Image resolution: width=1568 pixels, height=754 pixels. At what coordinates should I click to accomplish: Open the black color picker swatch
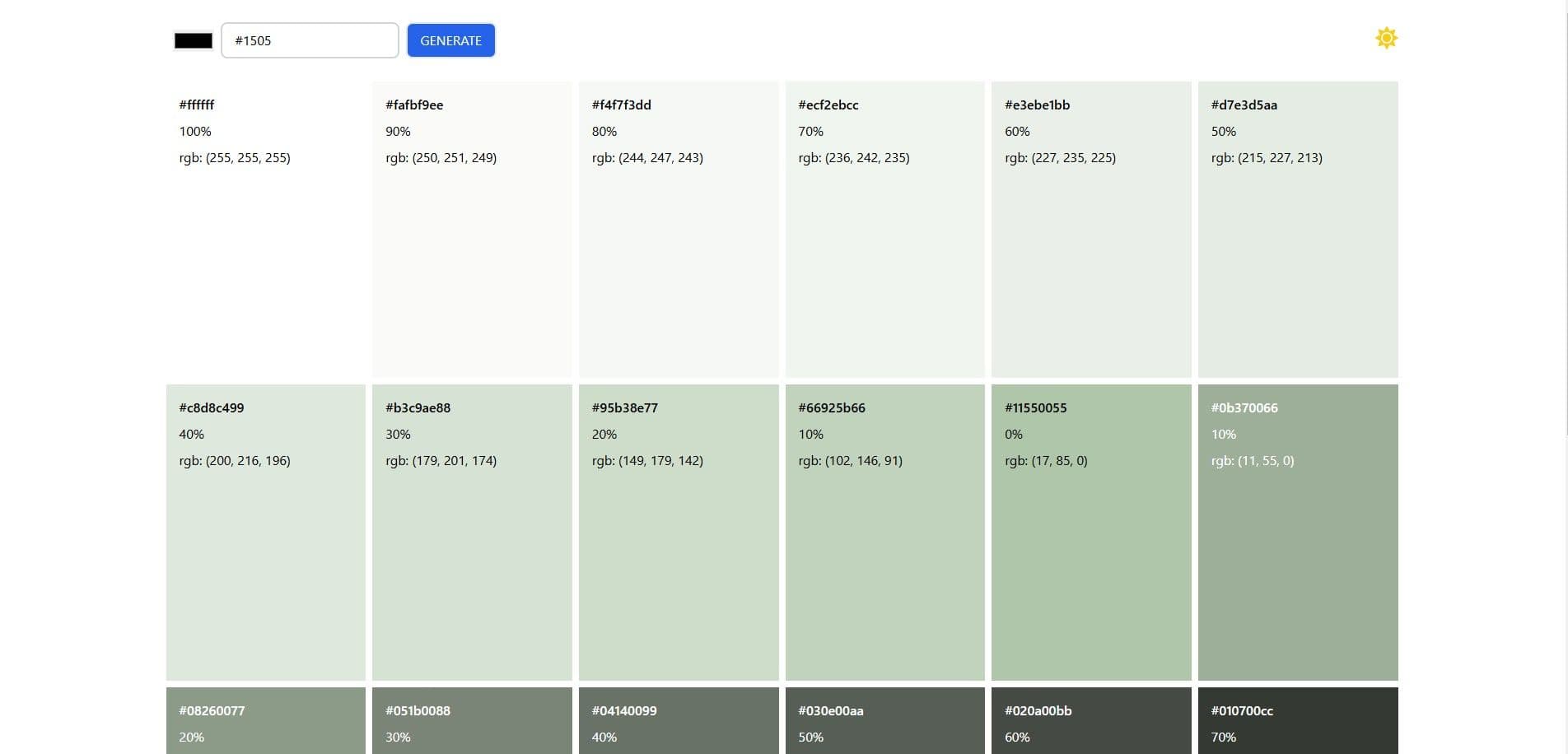click(x=194, y=40)
